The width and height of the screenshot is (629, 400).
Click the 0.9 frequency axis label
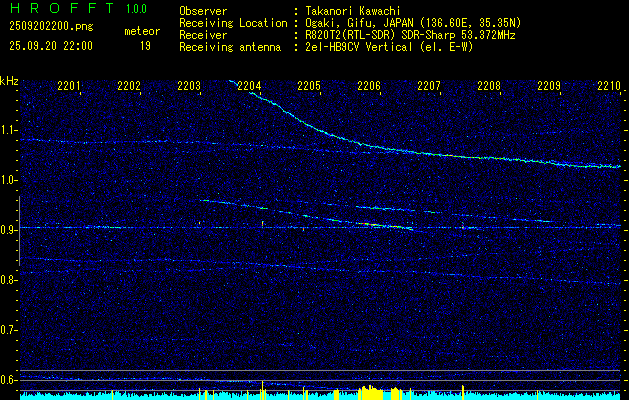pos(9,230)
